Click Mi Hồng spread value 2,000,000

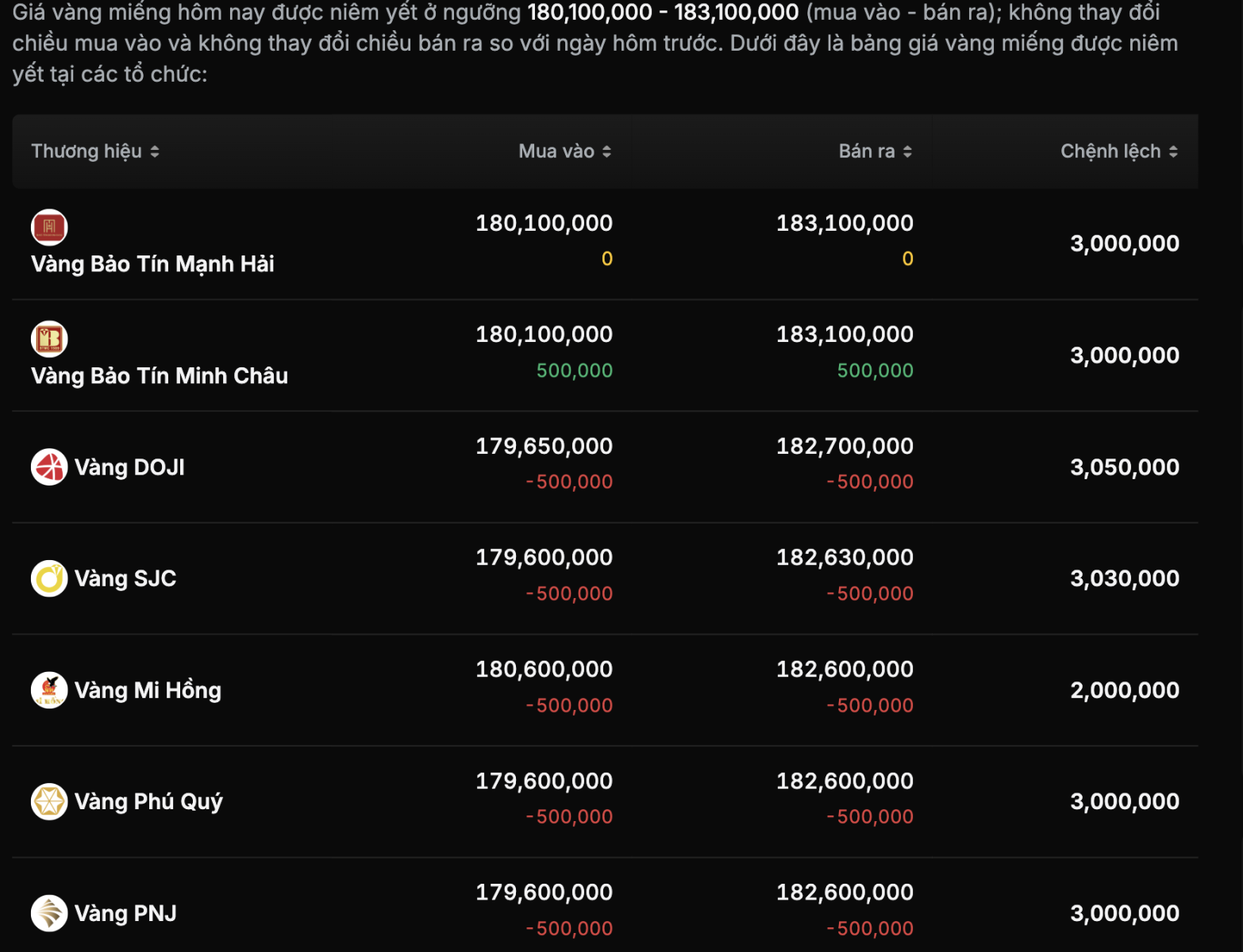coord(1124,690)
